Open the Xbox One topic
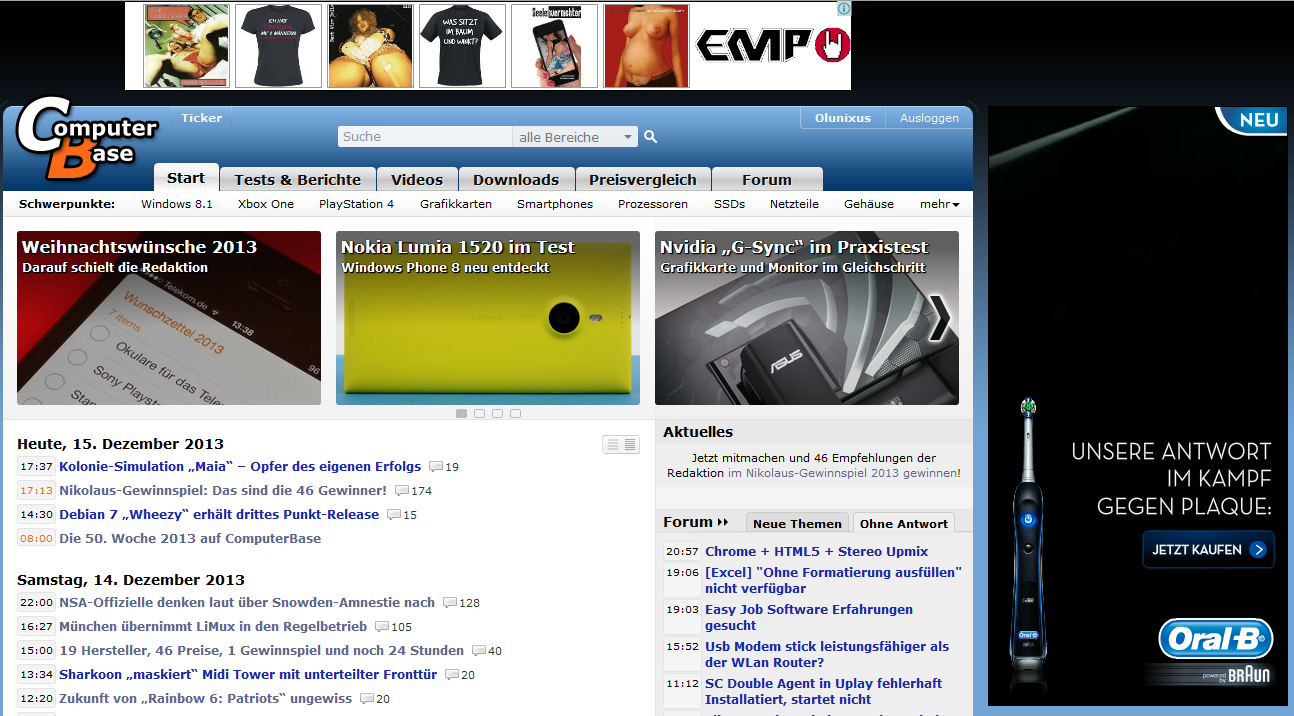 click(x=266, y=204)
